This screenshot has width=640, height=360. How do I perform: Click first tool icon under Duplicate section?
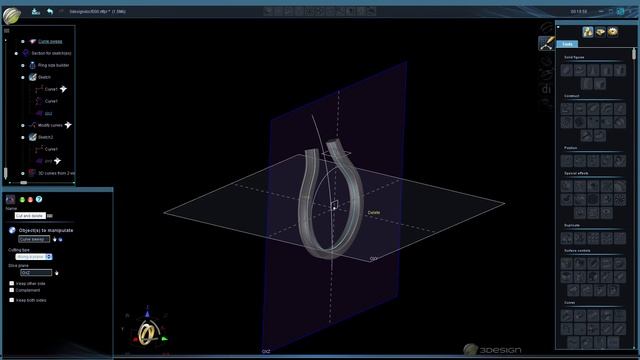[x=567, y=238]
